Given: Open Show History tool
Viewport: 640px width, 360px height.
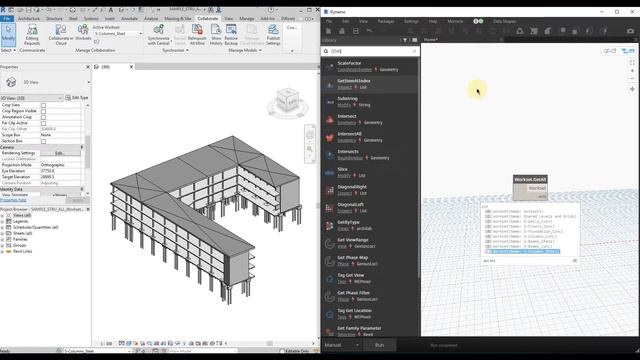Looking at the screenshot, I should tap(216, 34).
